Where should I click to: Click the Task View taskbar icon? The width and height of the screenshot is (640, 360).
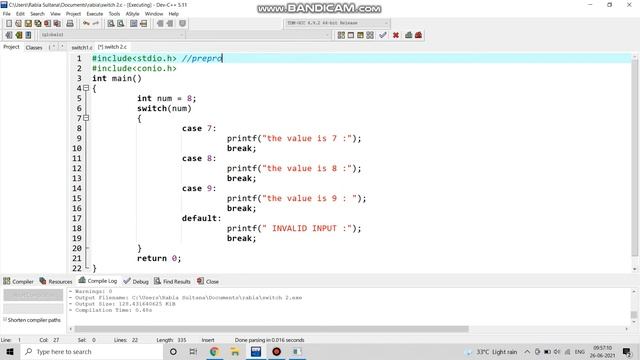193,351
